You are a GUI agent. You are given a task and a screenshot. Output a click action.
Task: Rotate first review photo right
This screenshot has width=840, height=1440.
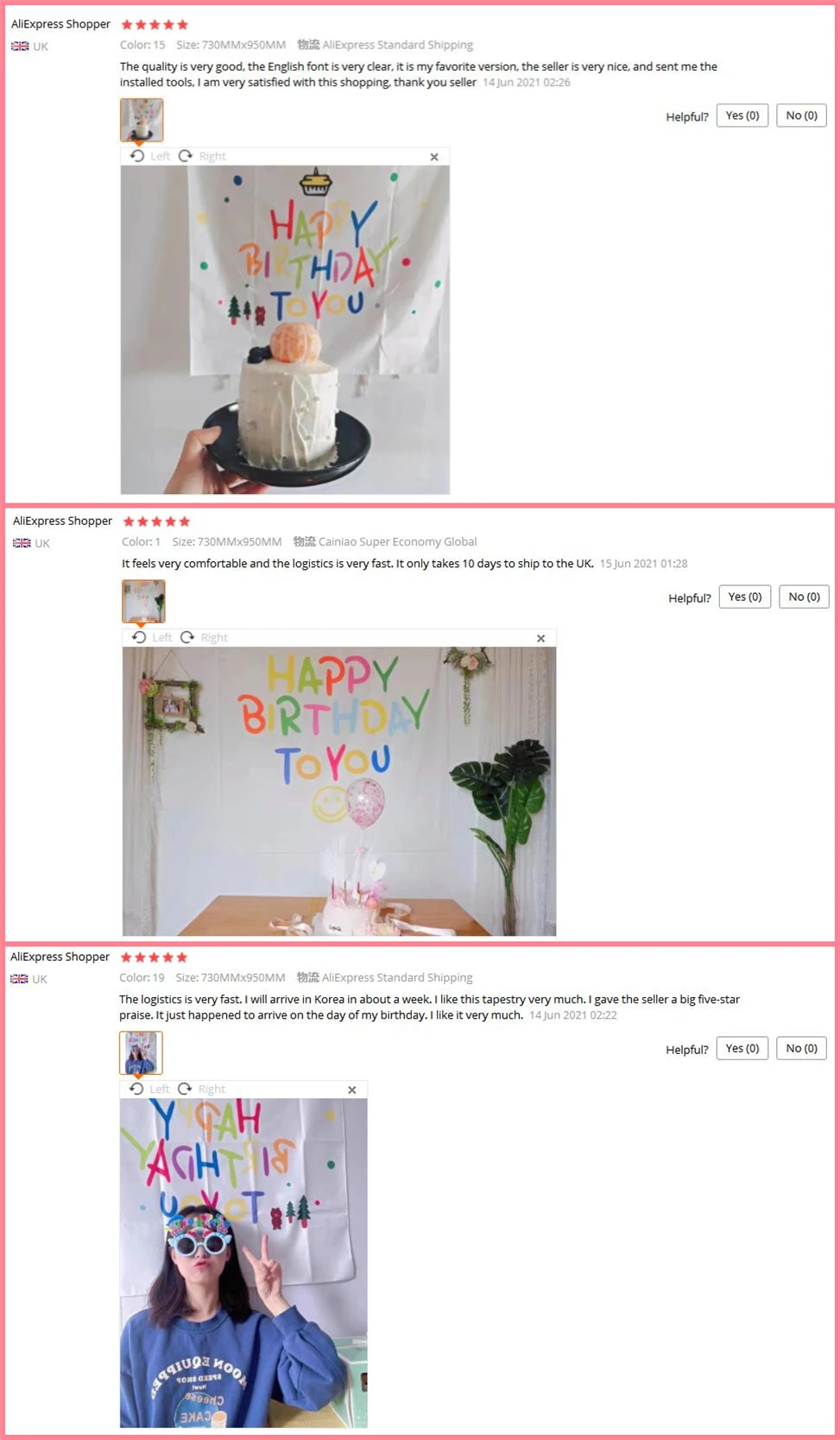coord(202,156)
